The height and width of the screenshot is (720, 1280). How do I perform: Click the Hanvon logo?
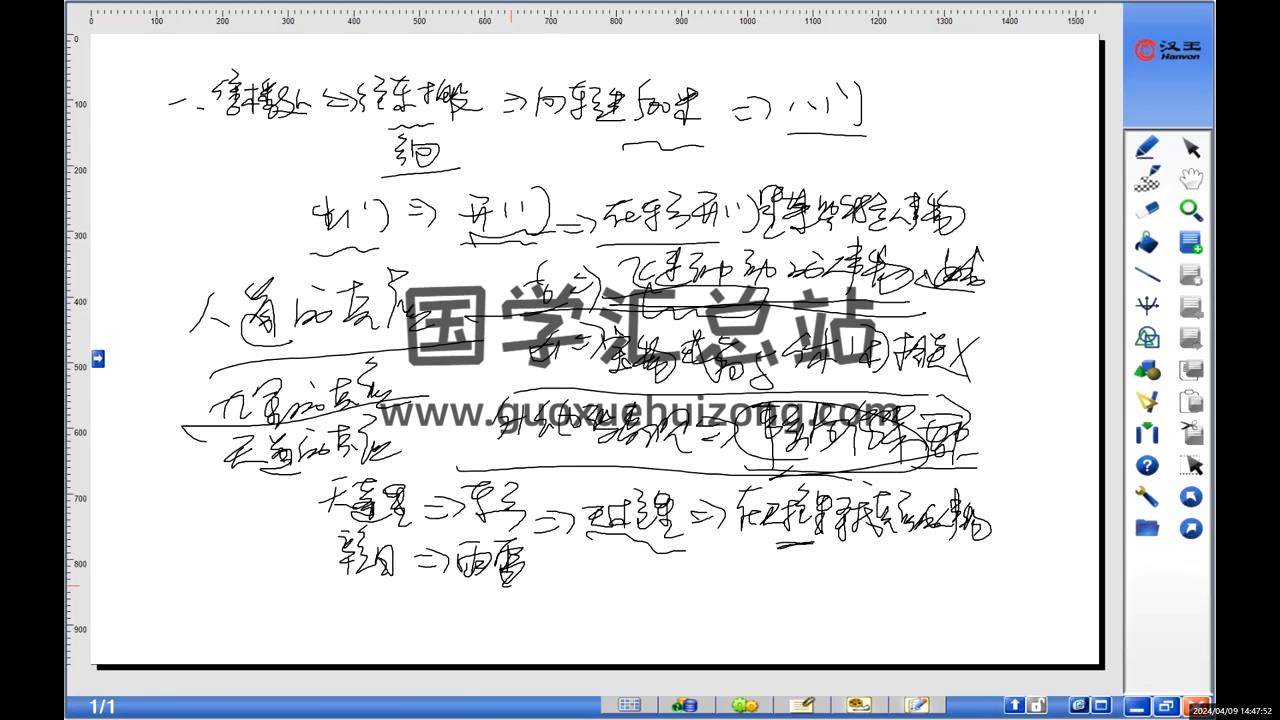[1168, 50]
